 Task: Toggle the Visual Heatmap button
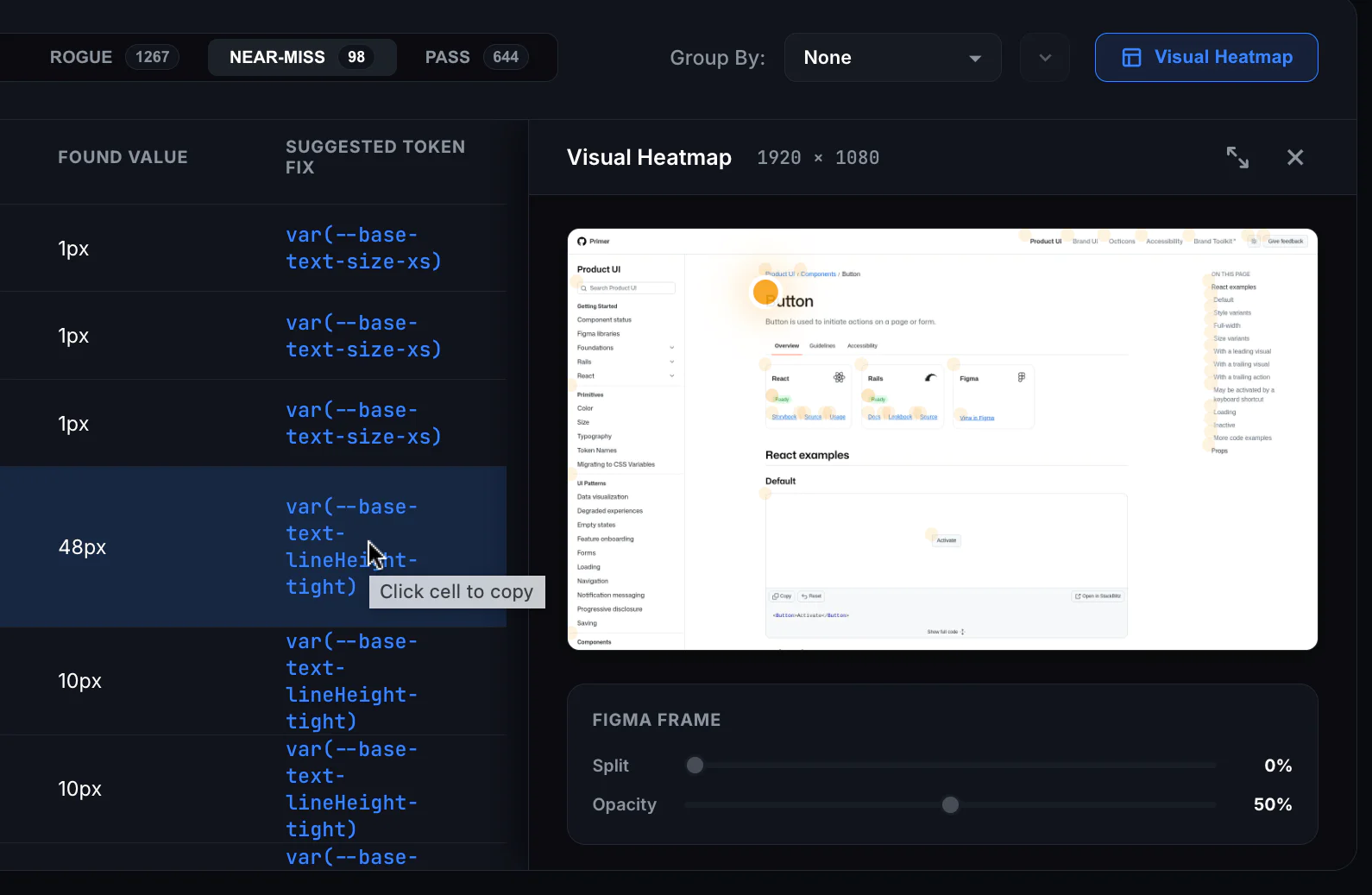pyautogui.click(x=1206, y=58)
